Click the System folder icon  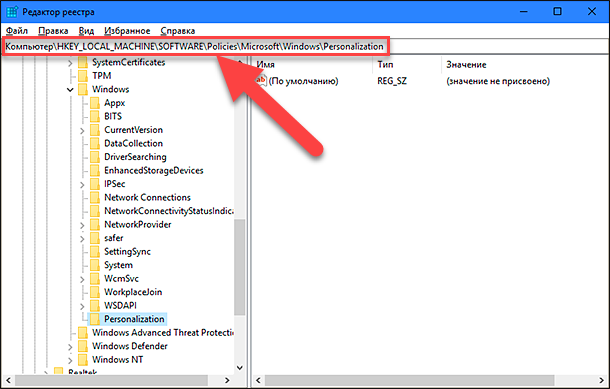point(95,265)
